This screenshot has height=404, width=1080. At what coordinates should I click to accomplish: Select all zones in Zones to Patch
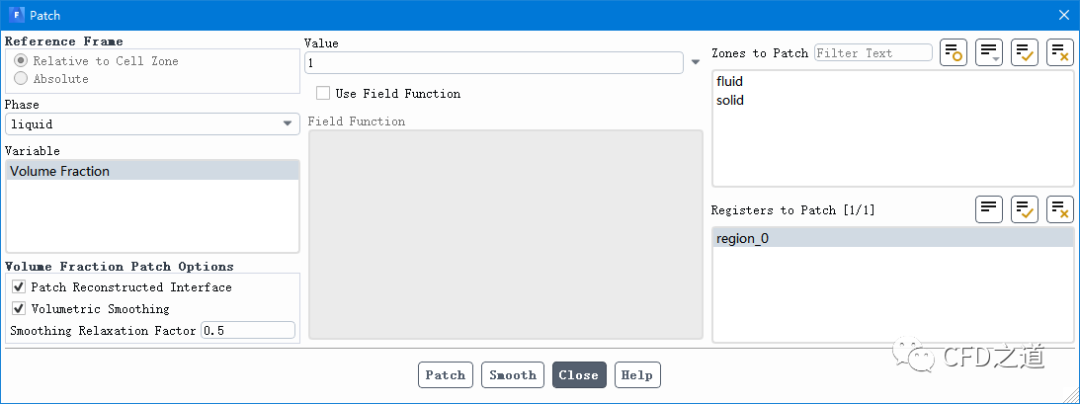[x=1024, y=53]
